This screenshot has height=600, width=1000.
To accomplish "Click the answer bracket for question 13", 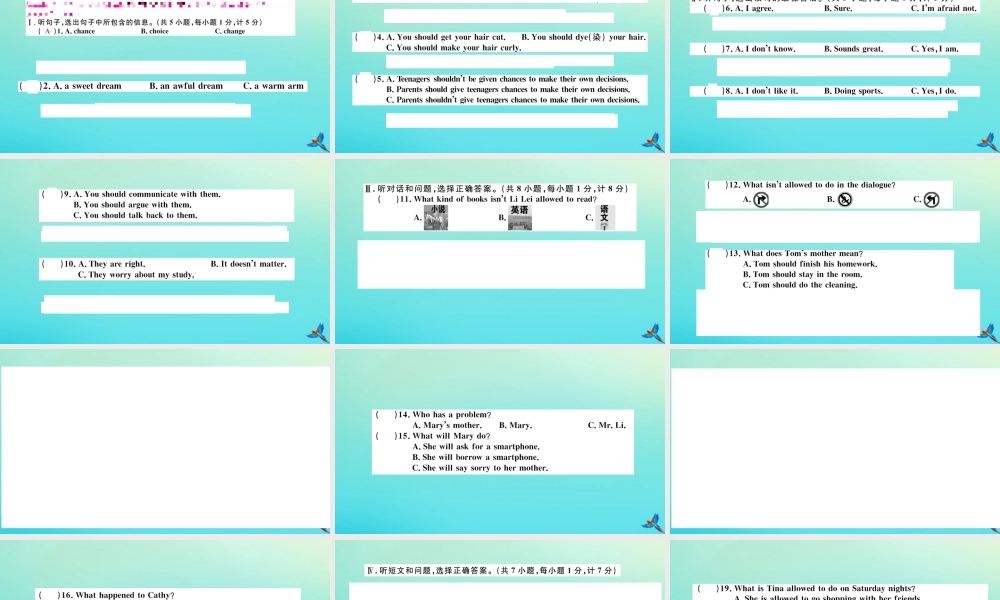I will click(717, 254).
